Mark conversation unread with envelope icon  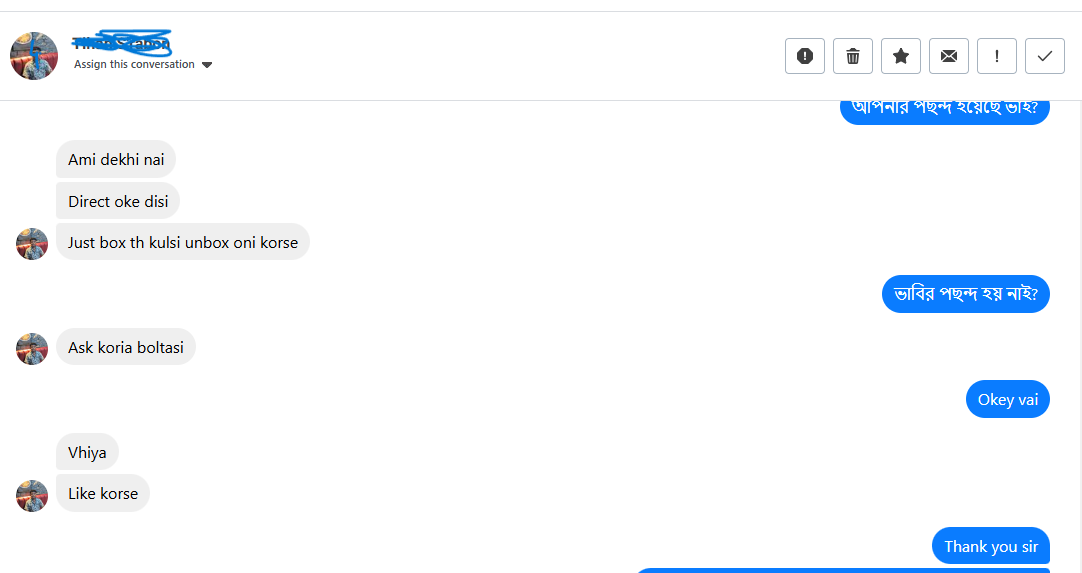pyautogui.click(x=949, y=56)
